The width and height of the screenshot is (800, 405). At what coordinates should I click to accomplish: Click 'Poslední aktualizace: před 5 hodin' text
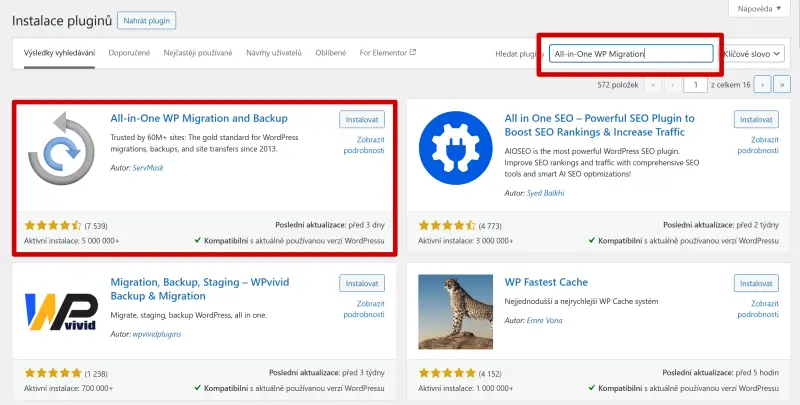(721, 372)
